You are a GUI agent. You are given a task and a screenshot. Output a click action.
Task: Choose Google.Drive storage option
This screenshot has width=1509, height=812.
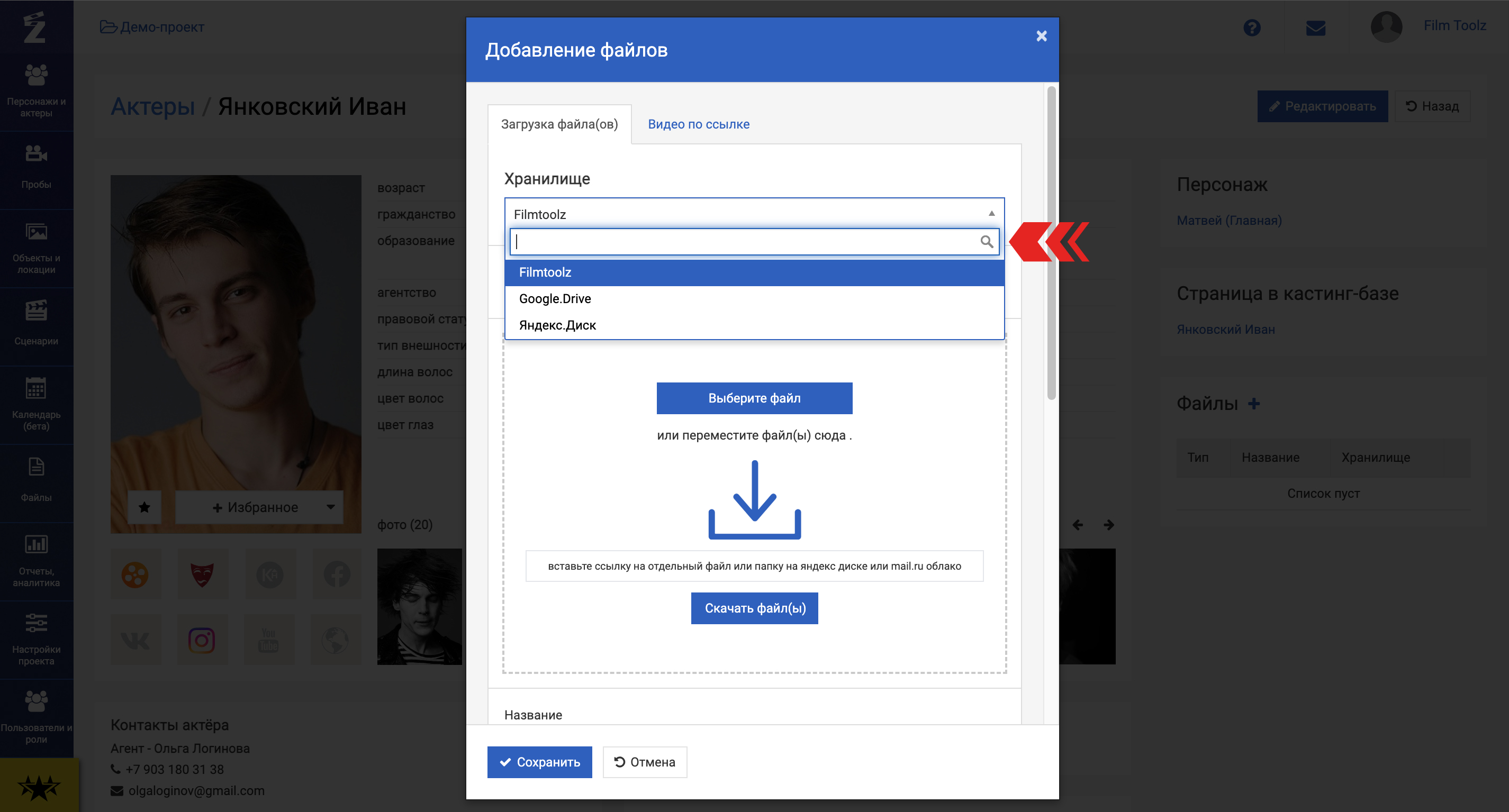[x=754, y=298]
